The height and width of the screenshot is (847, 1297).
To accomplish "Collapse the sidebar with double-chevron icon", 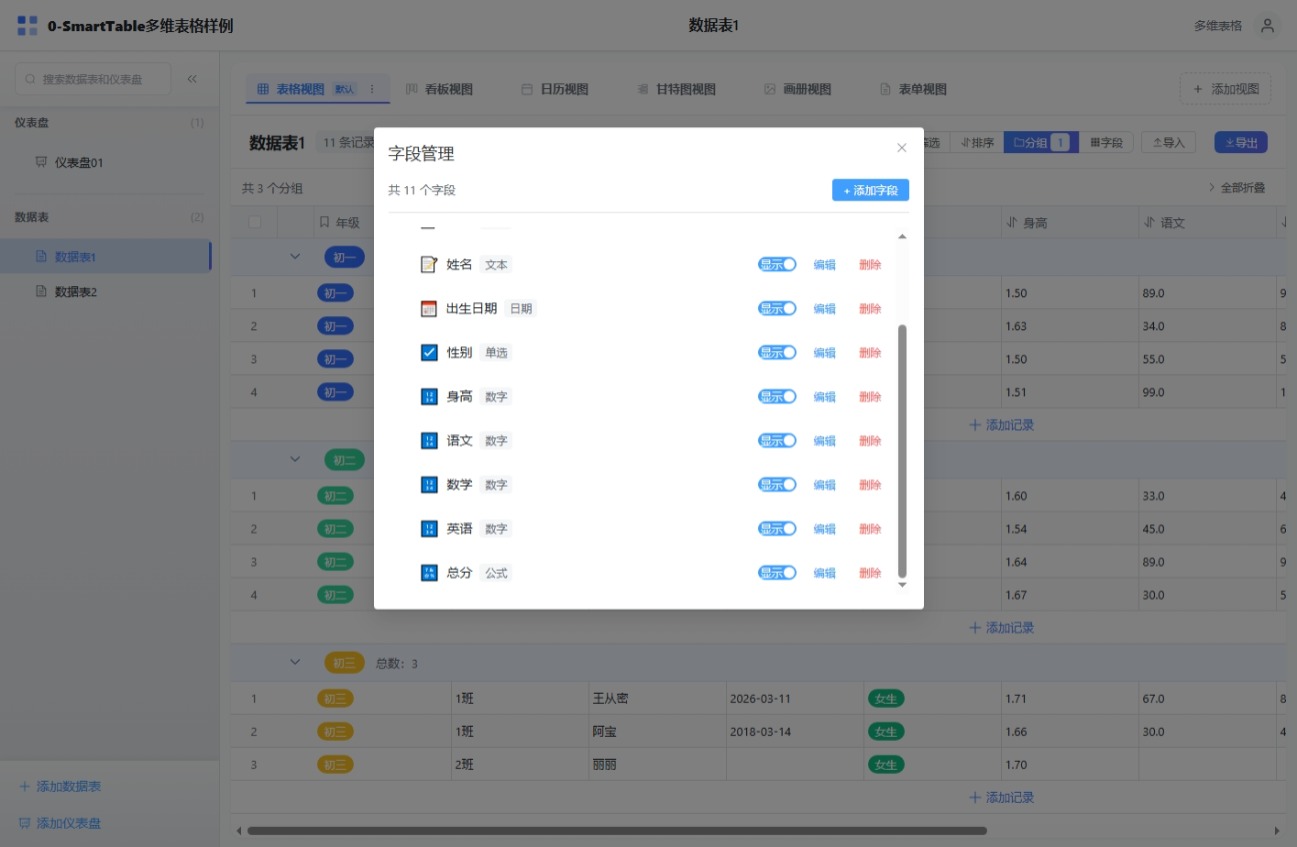I will pos(192,79).
